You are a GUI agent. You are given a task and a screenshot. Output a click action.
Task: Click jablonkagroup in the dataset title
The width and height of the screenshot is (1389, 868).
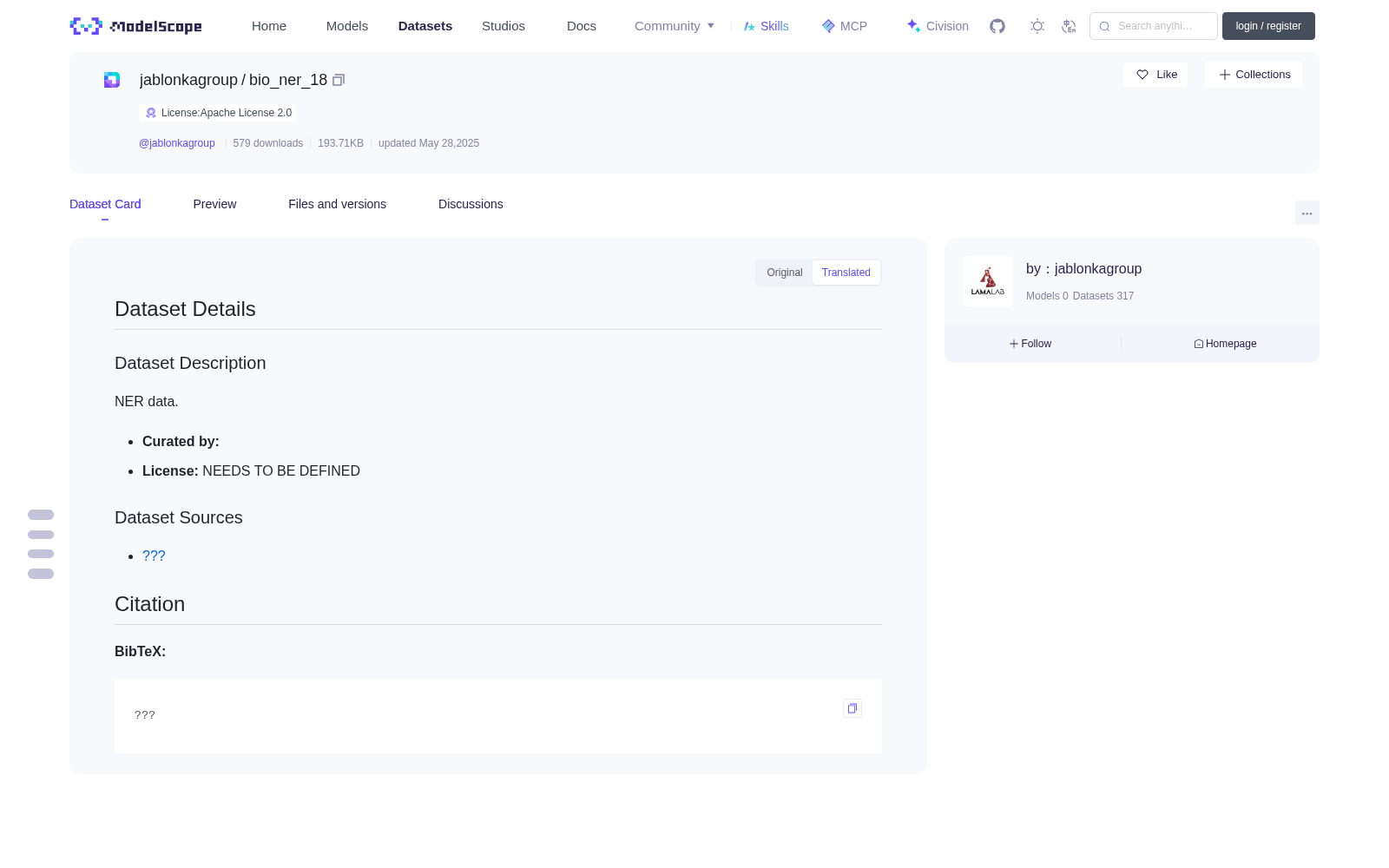point(188,80)
